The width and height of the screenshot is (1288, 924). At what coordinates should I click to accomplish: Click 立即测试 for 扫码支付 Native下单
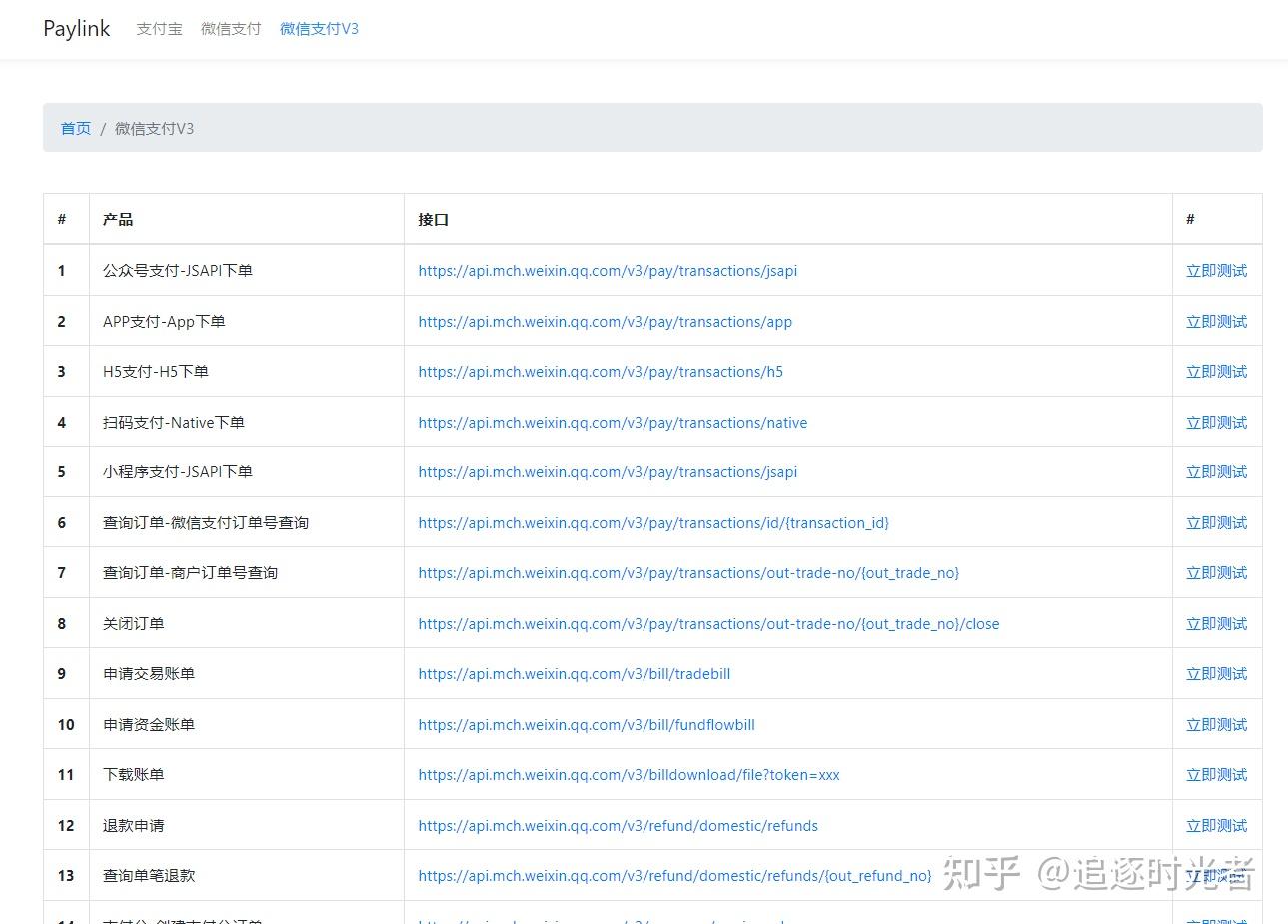(x=1216, y=422)
